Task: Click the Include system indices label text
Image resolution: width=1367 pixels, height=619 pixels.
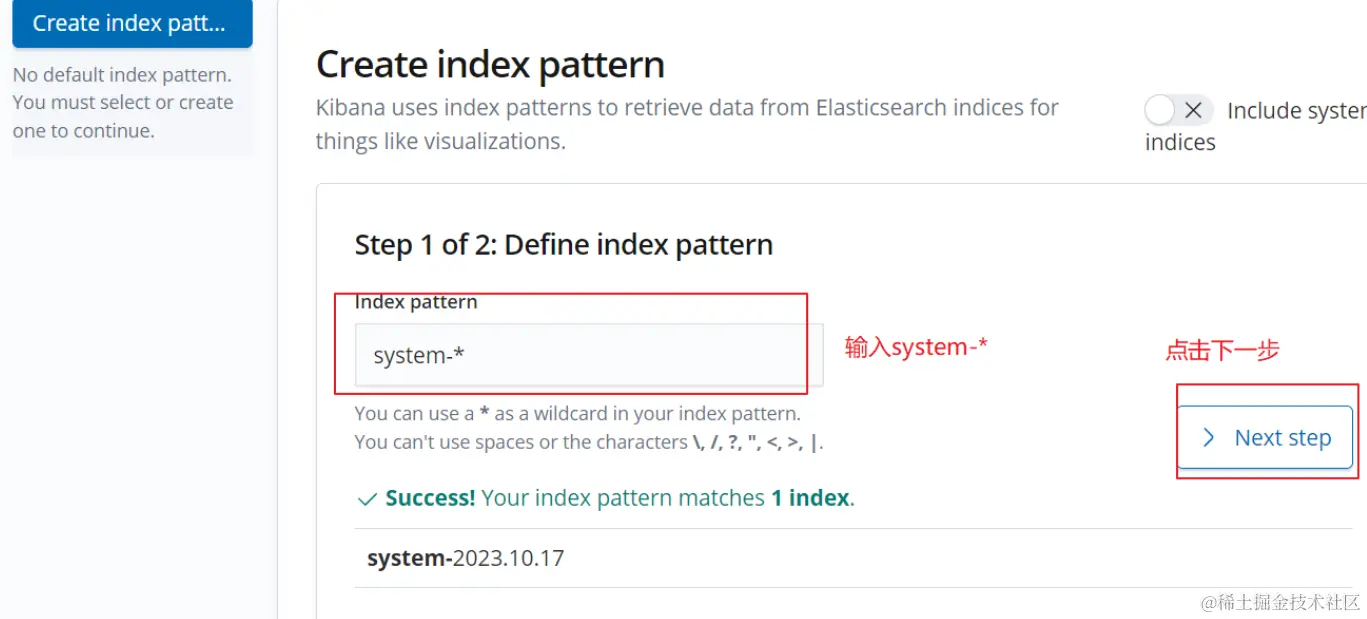Action: pos(1296,111)
